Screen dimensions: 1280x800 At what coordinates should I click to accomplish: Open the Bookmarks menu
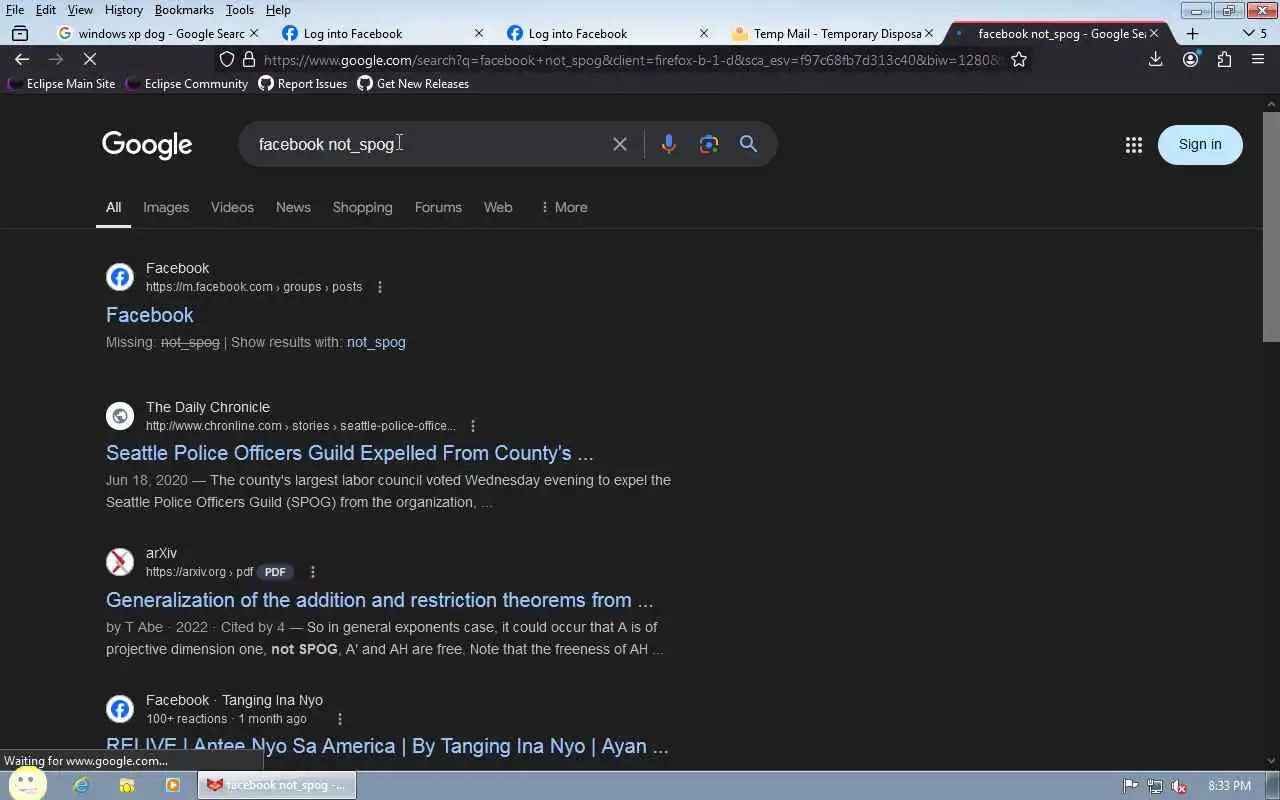coord(184,10)
